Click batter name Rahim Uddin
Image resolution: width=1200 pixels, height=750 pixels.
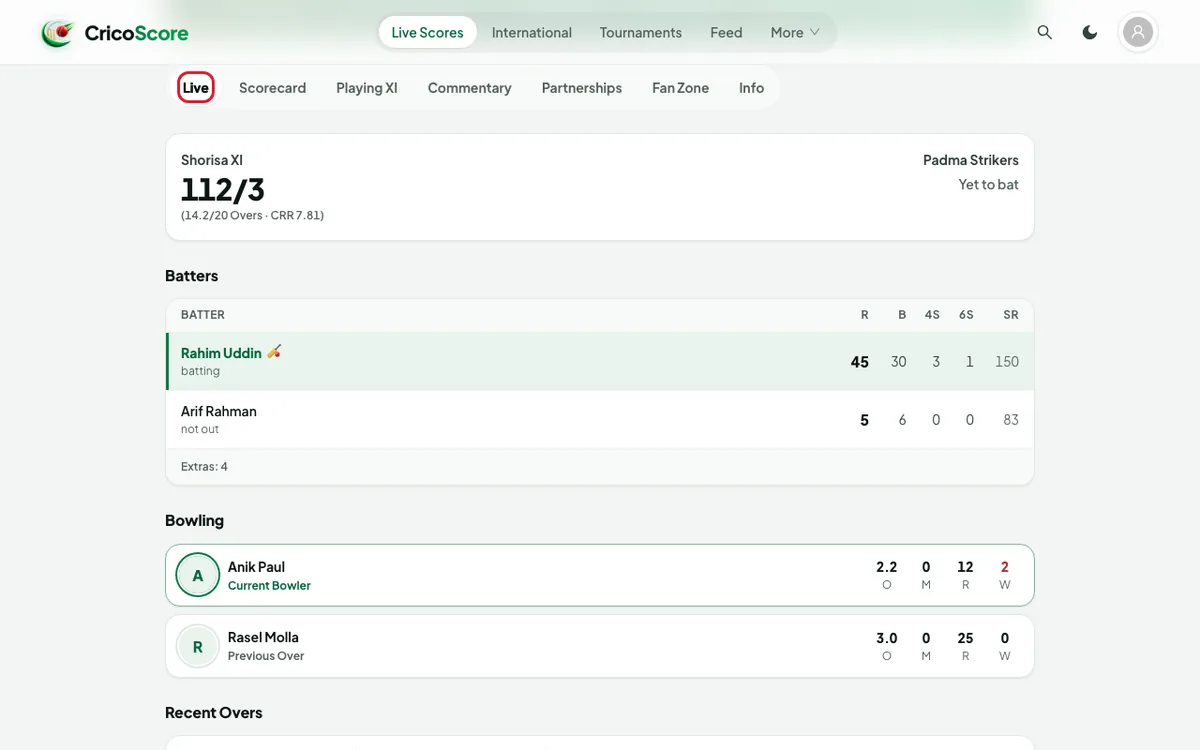[x=221, y=353]
